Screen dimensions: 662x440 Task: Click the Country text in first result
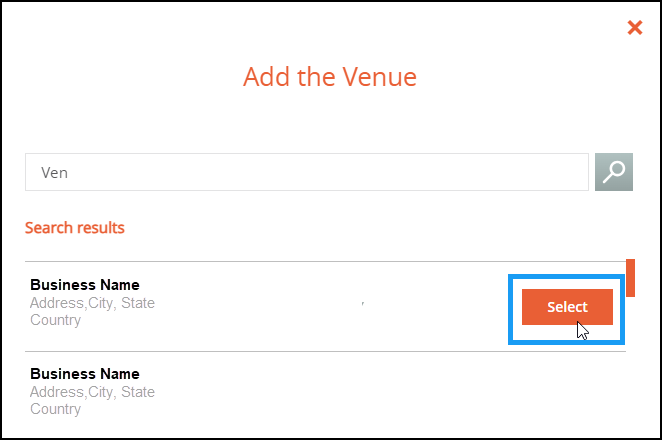point(55,320)
